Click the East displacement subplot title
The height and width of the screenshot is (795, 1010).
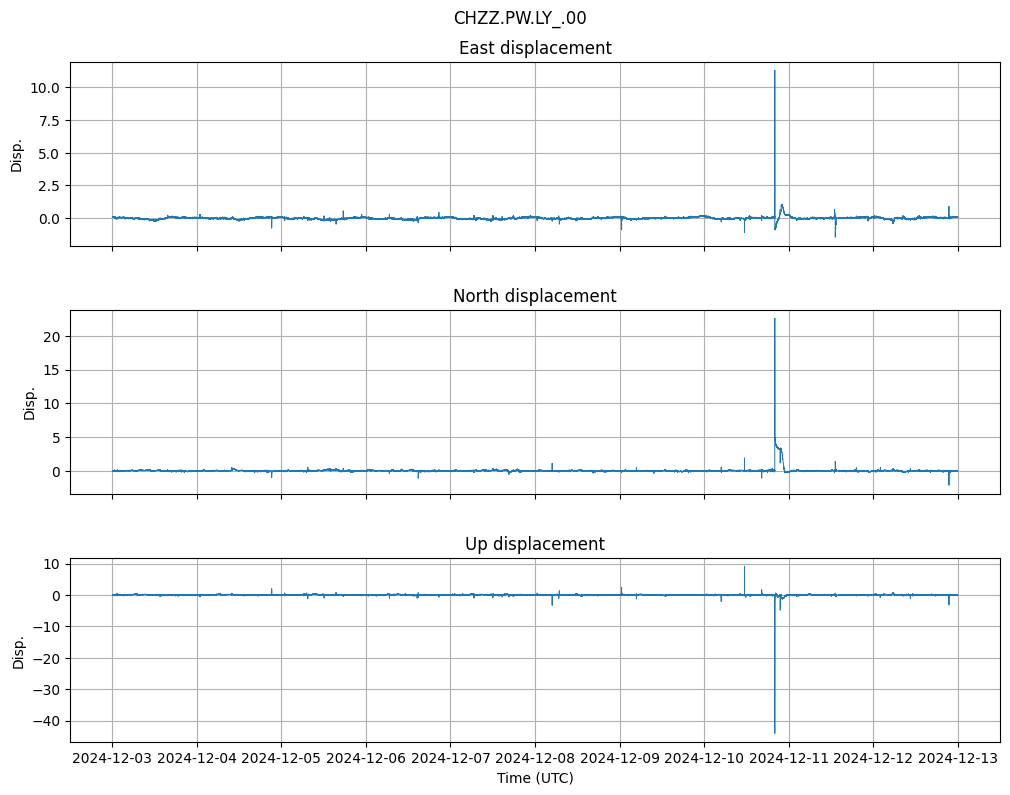(535, 48)
